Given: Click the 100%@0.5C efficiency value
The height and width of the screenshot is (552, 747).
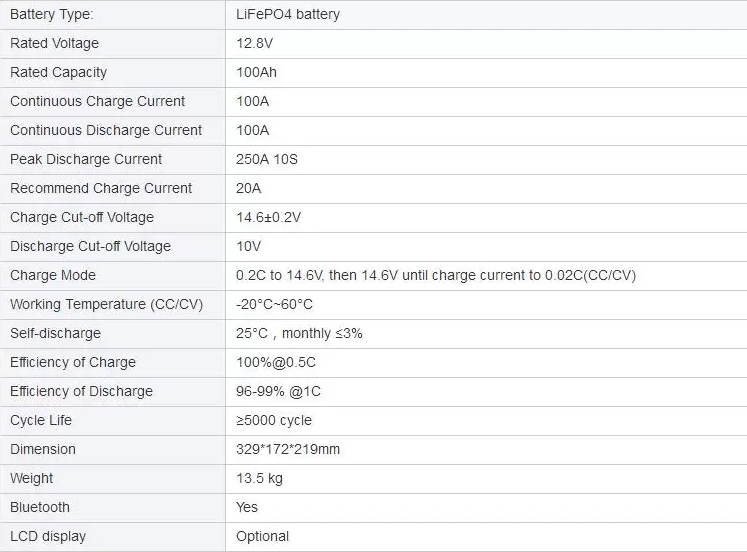Looking at the screenshot, I should [x=276, y=362].
